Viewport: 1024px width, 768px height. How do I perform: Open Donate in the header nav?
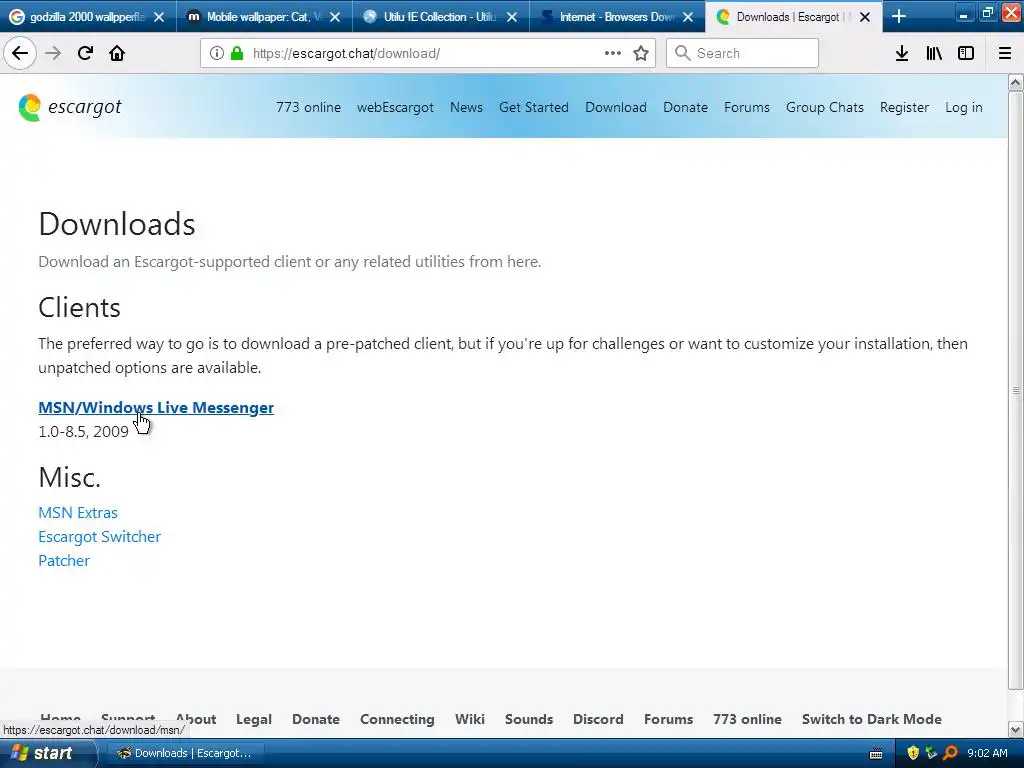click(x=685, y=107)
